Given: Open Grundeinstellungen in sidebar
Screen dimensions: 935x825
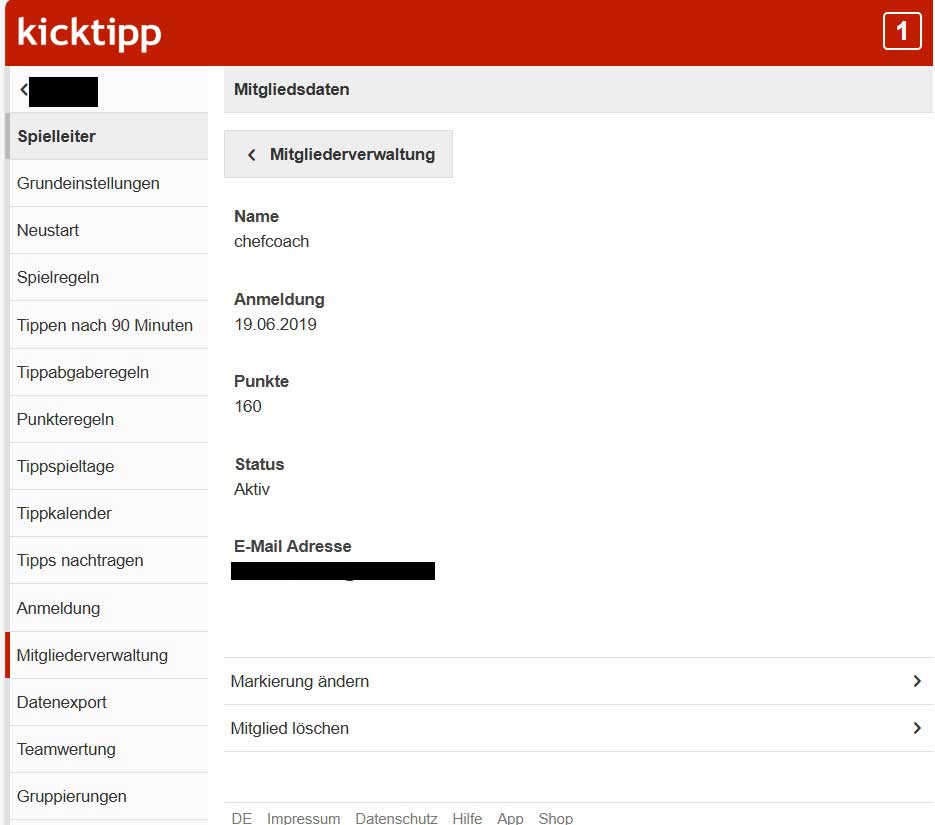Looking at the screenshot, I should click(x=88, y=183).
